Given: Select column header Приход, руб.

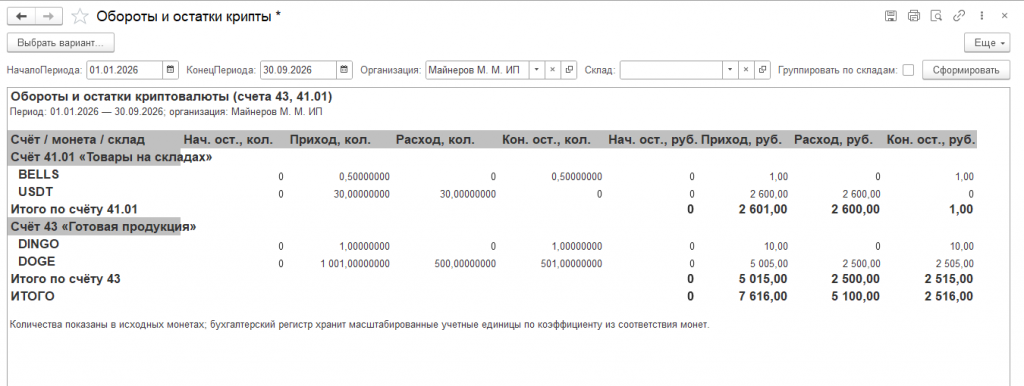Looking at the screenshot, I should pos(741,140).
